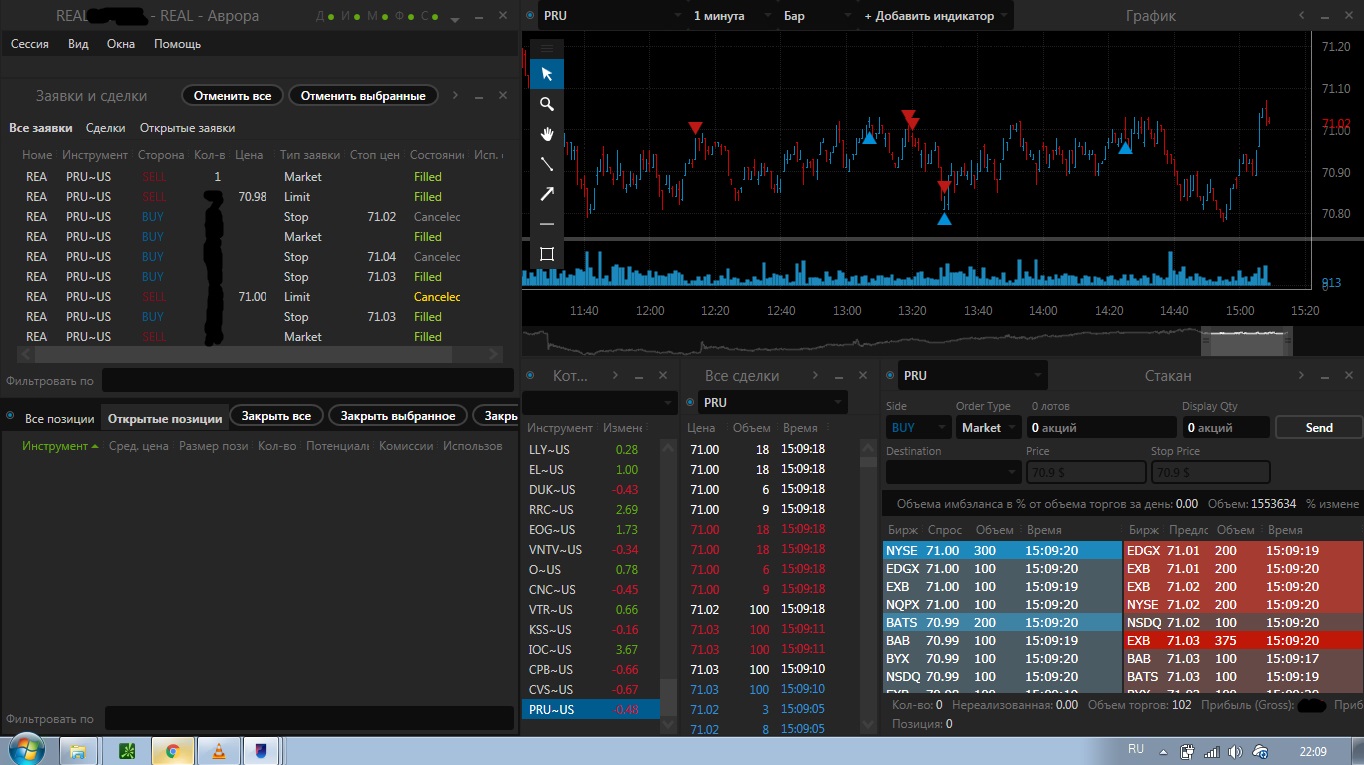This screenshot has height=765, width=1364.
Task: Open the Стакан PRU symbol dropdown
Action: (x=972, y=375)
